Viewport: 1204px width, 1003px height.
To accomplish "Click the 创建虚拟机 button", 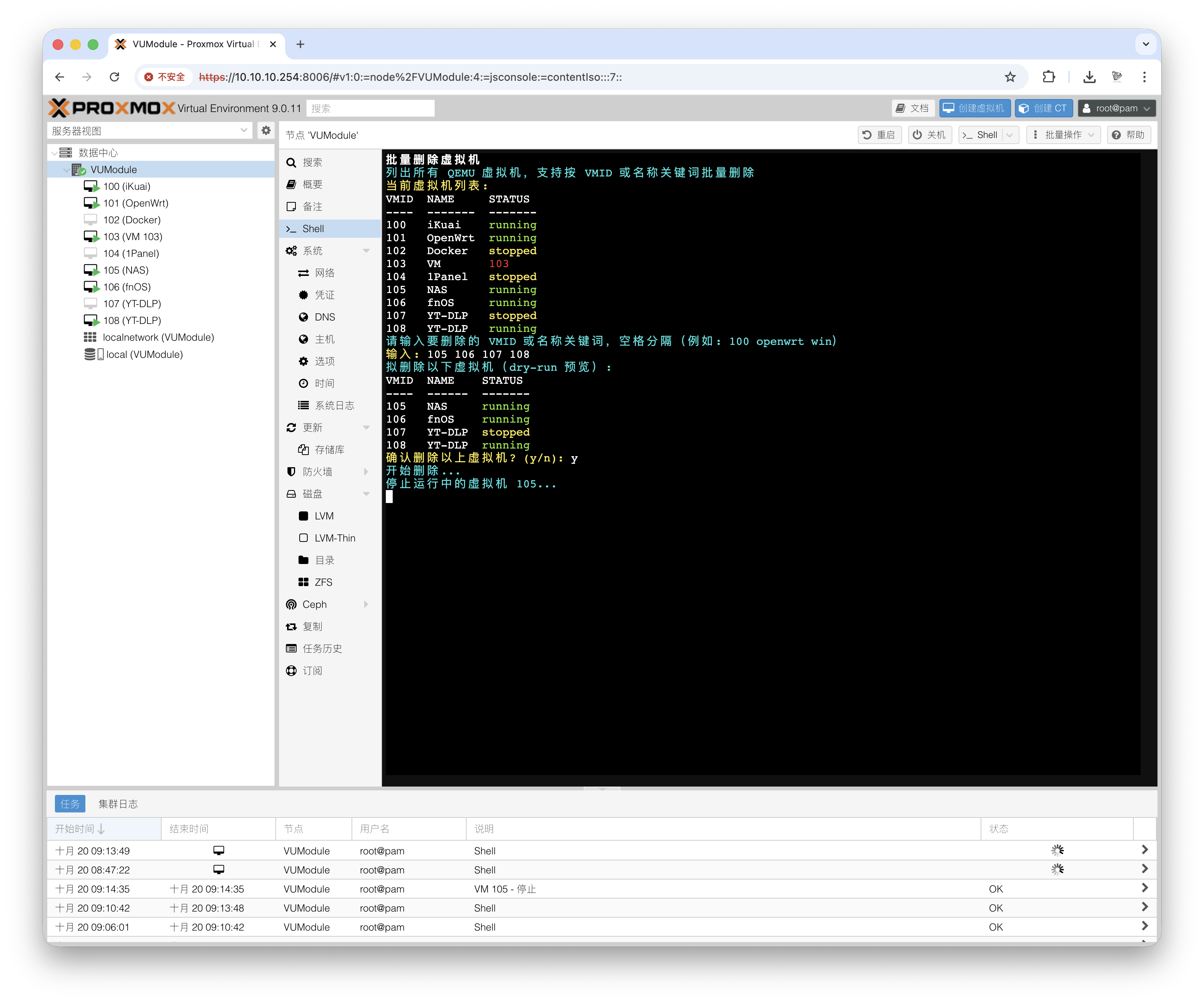I will coord(974,108).
